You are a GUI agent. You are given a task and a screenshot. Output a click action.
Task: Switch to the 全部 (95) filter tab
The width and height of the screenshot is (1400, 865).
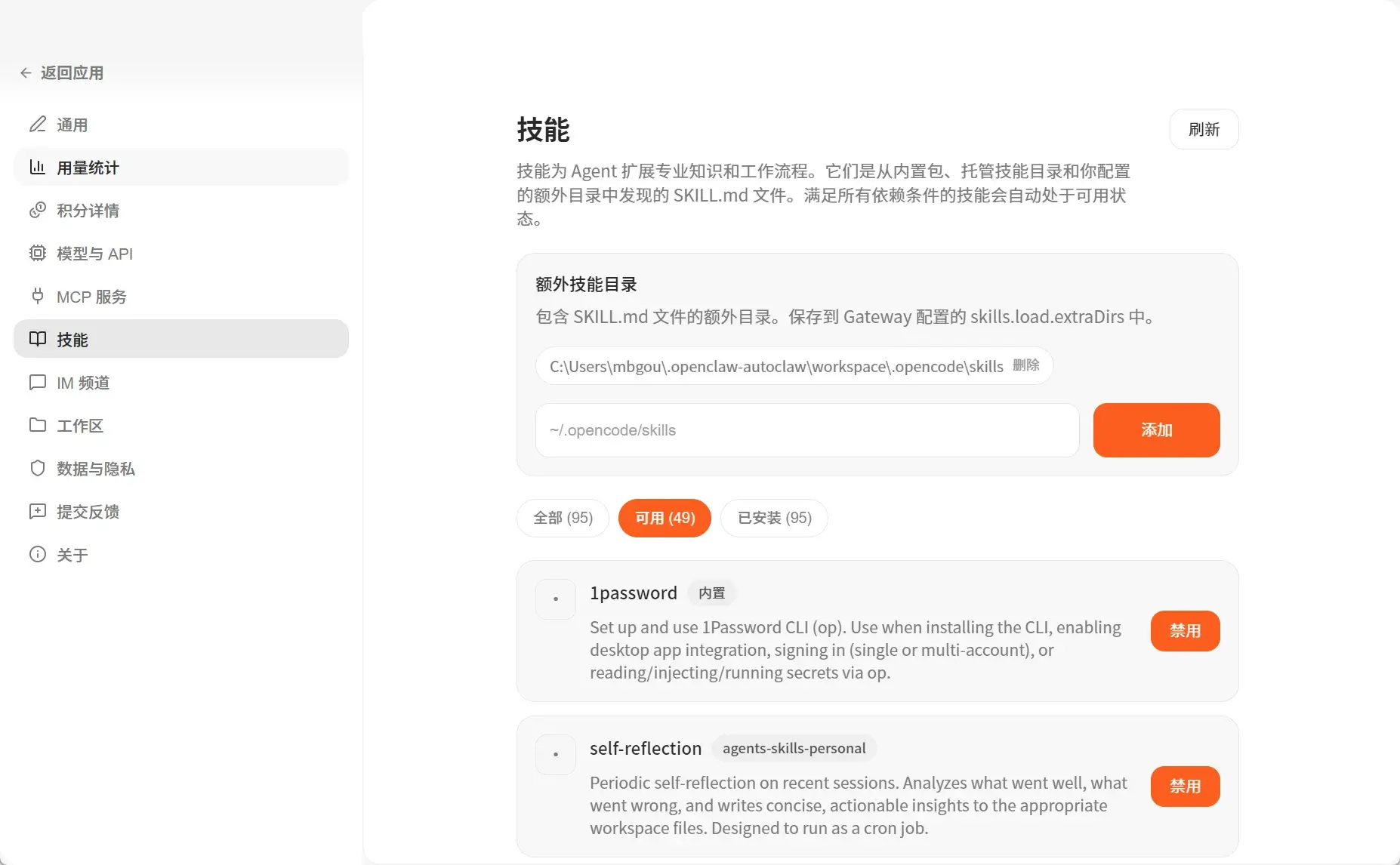pos(563,519)
